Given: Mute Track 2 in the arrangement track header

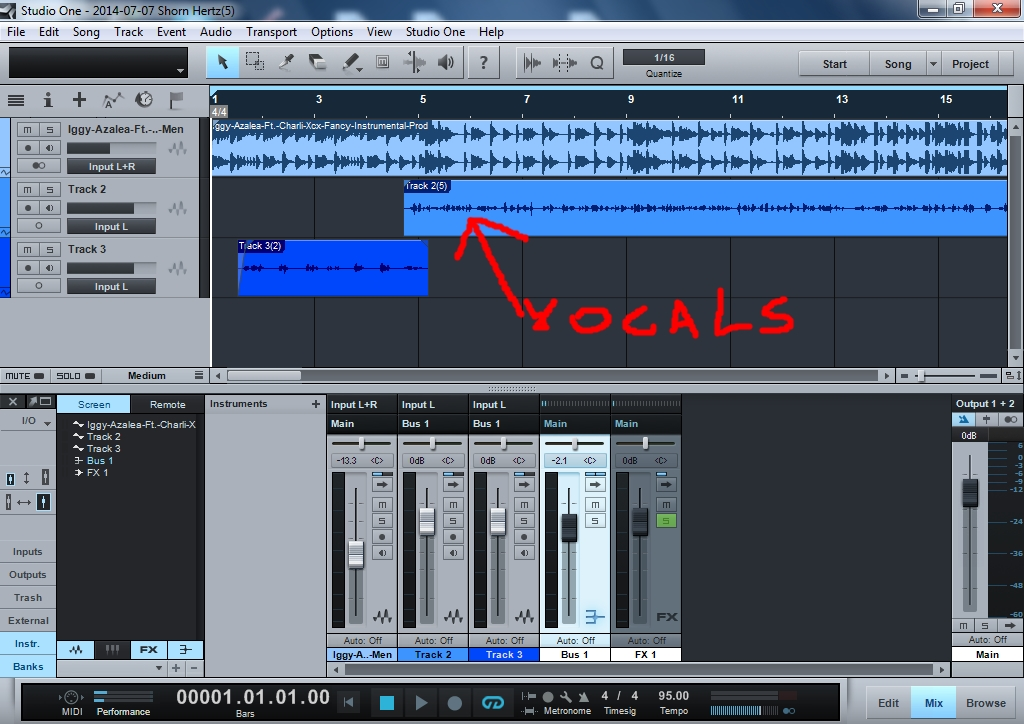Looking at the screenshot, I should click(27, 190).
